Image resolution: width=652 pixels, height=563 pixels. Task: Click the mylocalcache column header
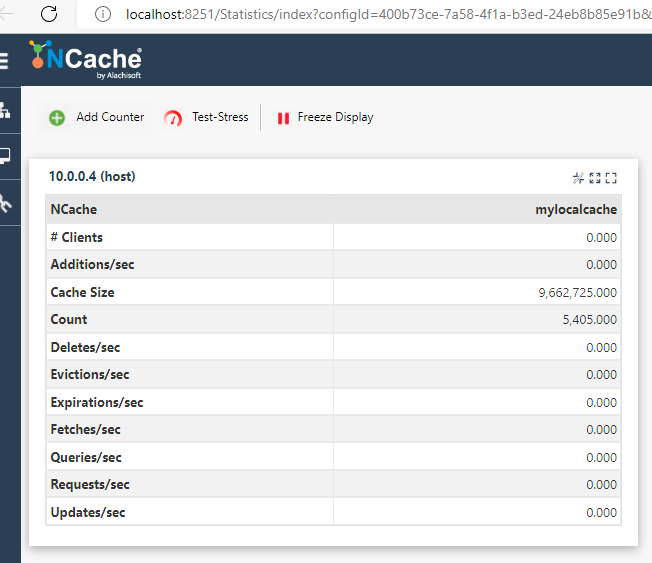coord(576,210)
